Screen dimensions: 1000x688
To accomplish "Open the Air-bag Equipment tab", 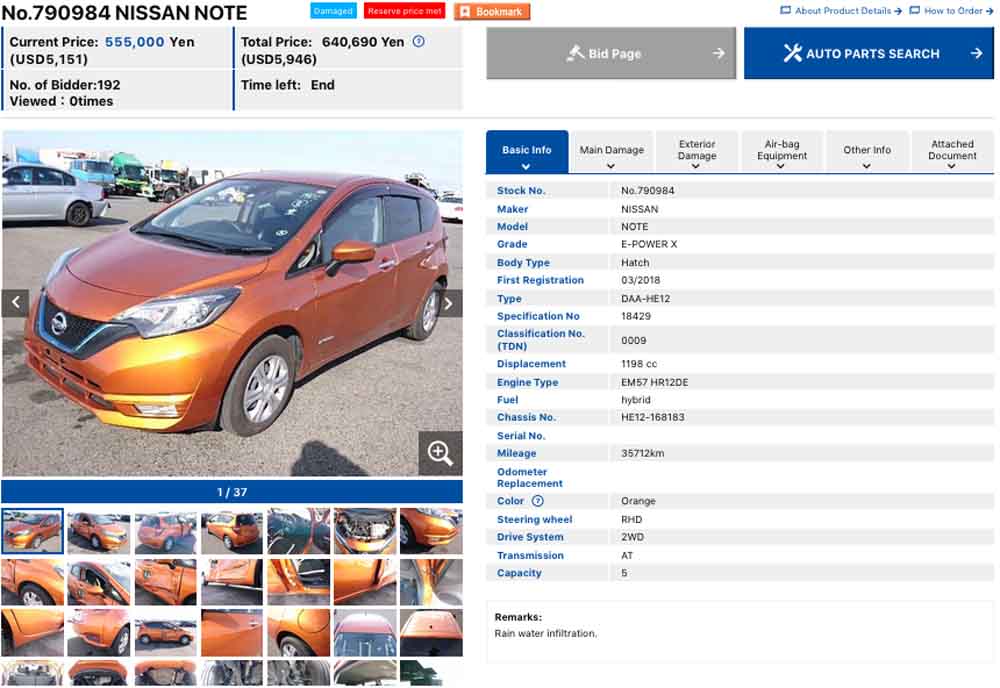I will (782, 152).
